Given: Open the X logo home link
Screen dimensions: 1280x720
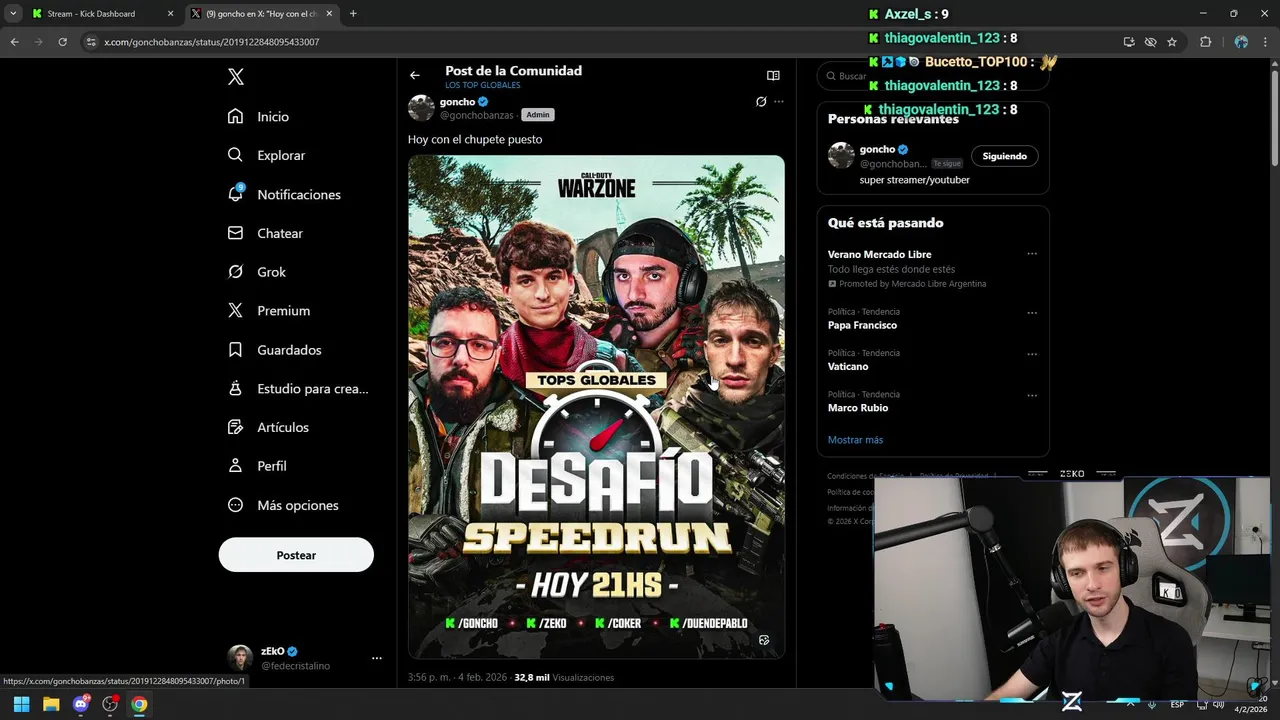Looking at the screenshot, I should (x=235, y=77).
